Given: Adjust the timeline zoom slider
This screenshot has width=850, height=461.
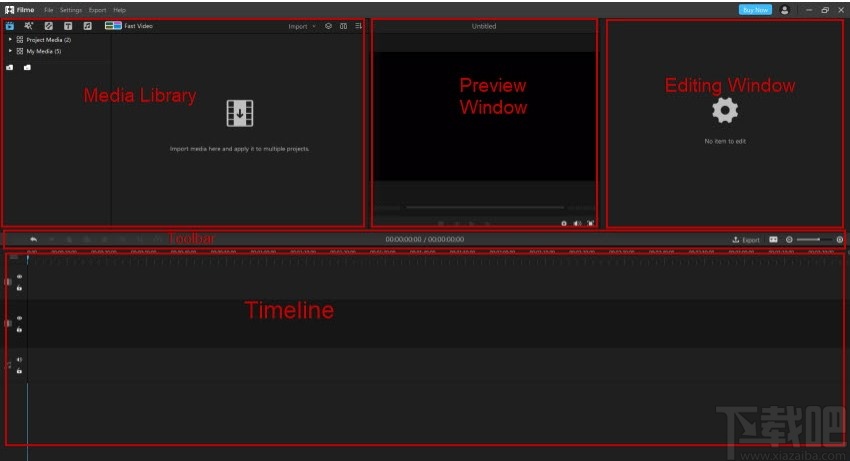Looking at the screenshot, I should point(814,239).
